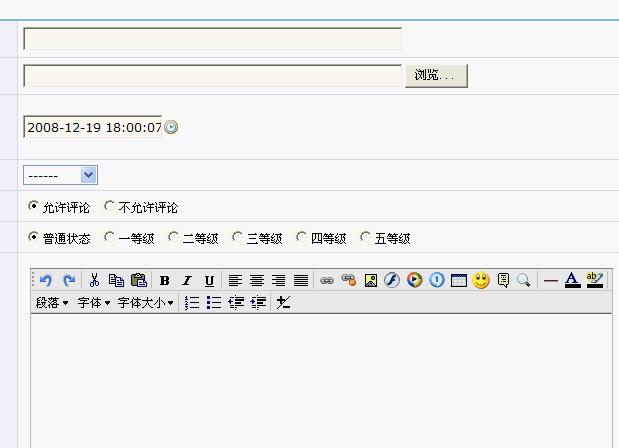Insert a numbered list

192,303
